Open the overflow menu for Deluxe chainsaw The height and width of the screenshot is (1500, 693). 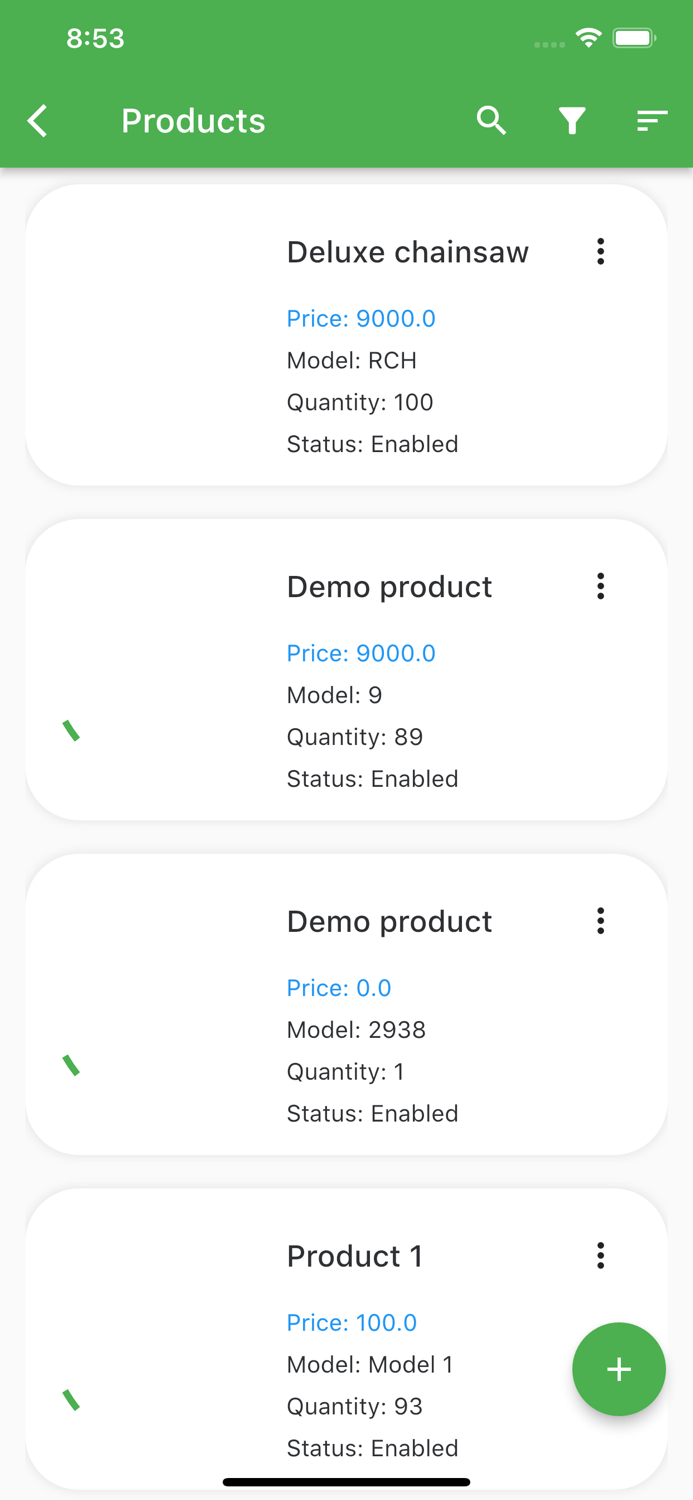[600, 252]
